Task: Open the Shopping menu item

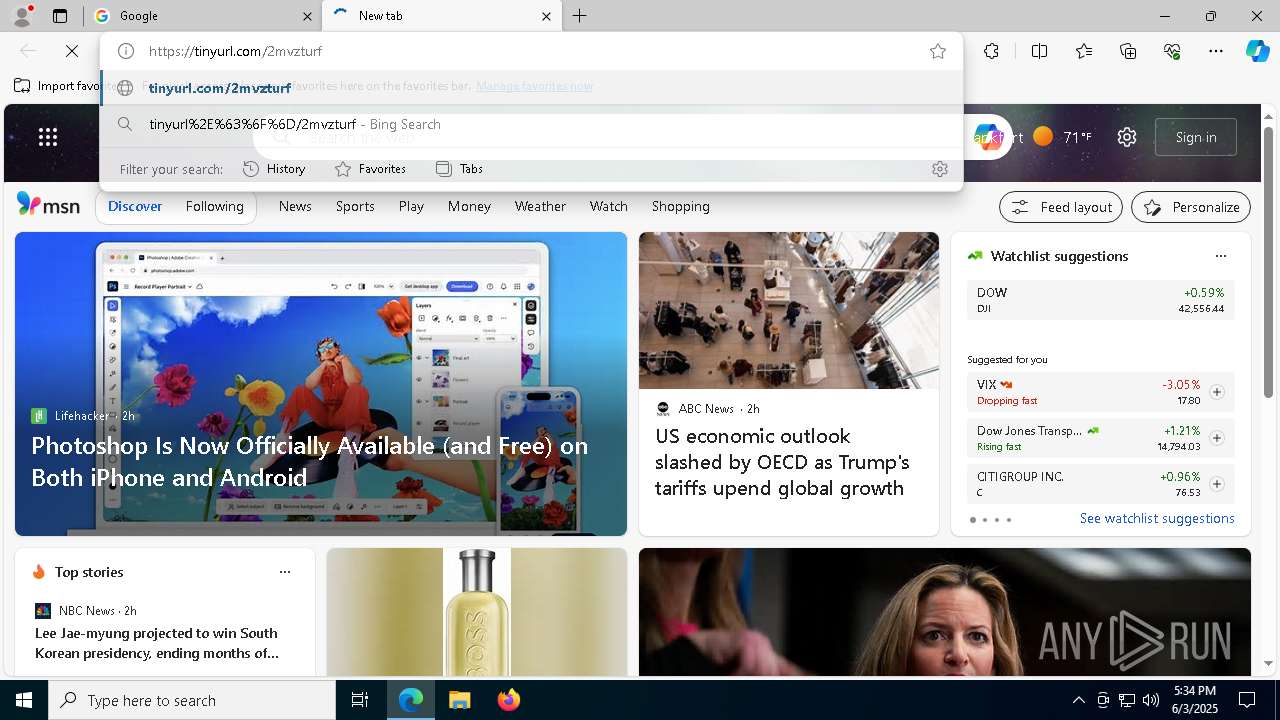Action: (x=681, y=206)
